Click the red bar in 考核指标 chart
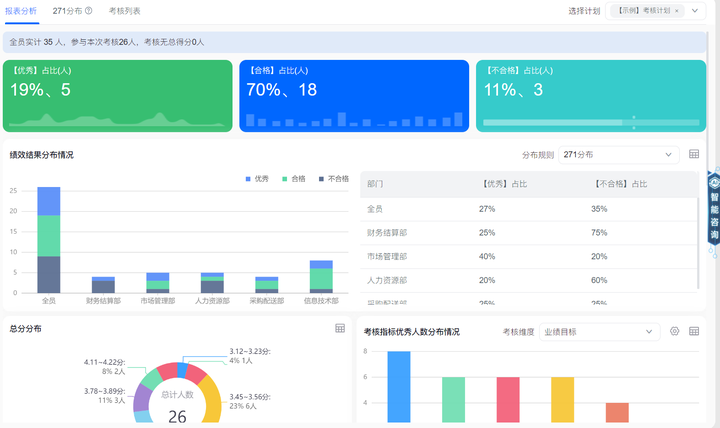Image resolution: width=720 pixels, height=428 pixels. [x=508, y=400]
